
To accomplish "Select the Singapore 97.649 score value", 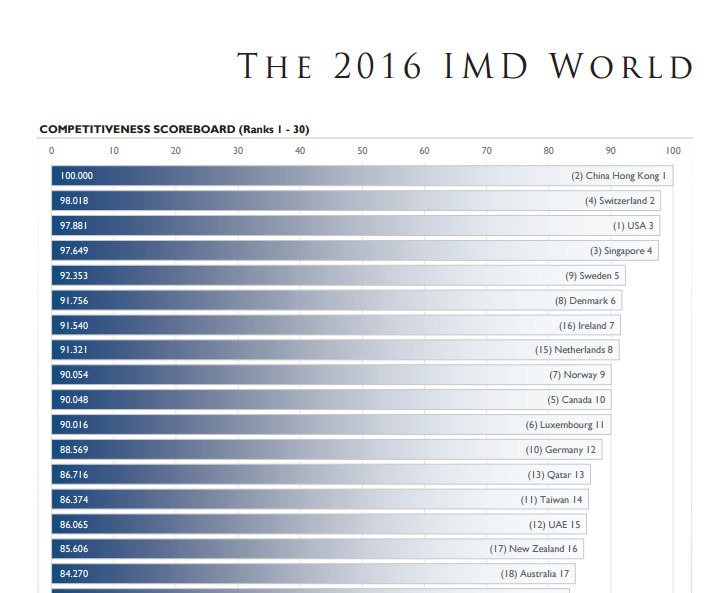I will pos(76,251).
